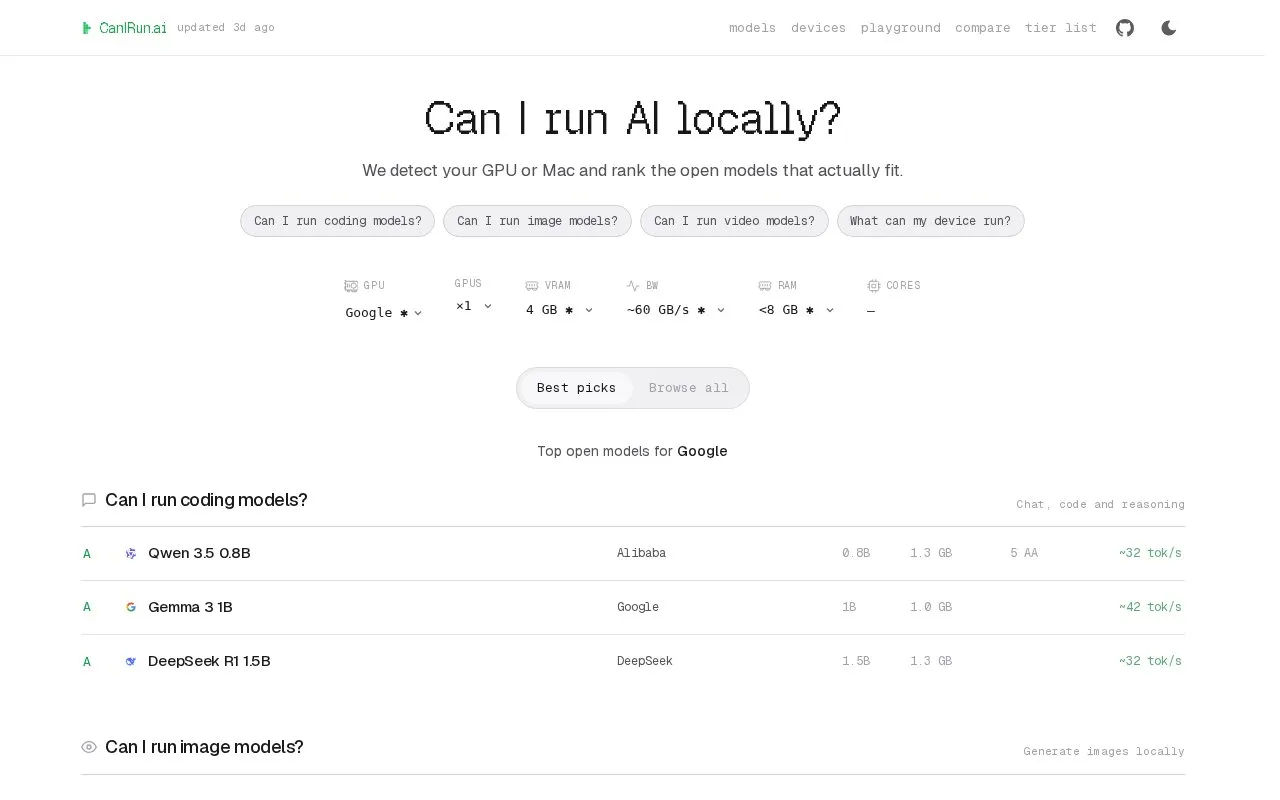Image resolution: width=1280 pixels, height=800 pixels.
Task: Click the 'What can my device run?' pill
Action: (931, 221)
